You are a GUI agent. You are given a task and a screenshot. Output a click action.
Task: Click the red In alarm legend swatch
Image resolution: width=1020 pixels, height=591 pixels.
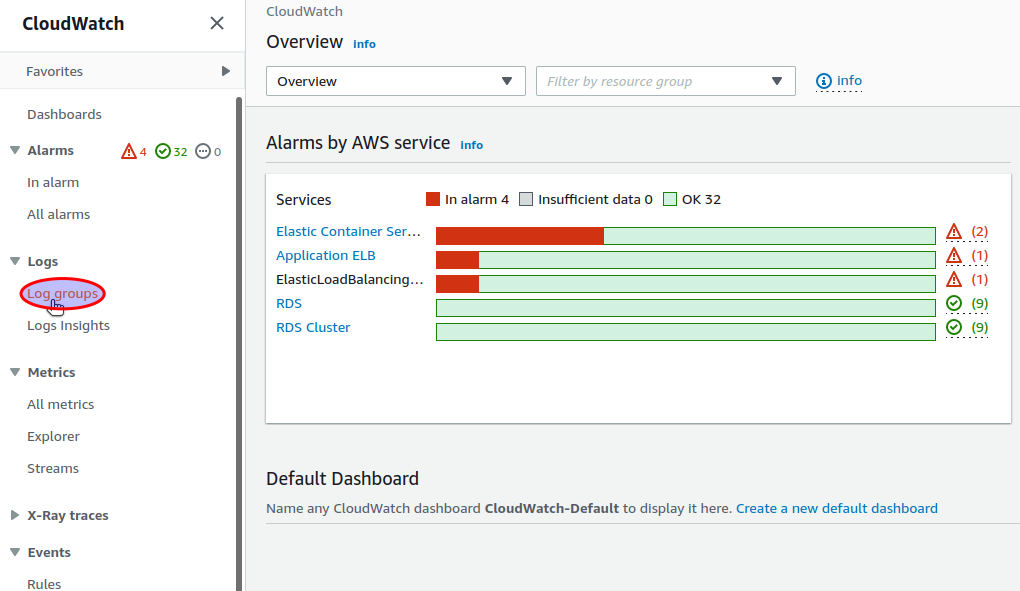click(x=434, y=198)
